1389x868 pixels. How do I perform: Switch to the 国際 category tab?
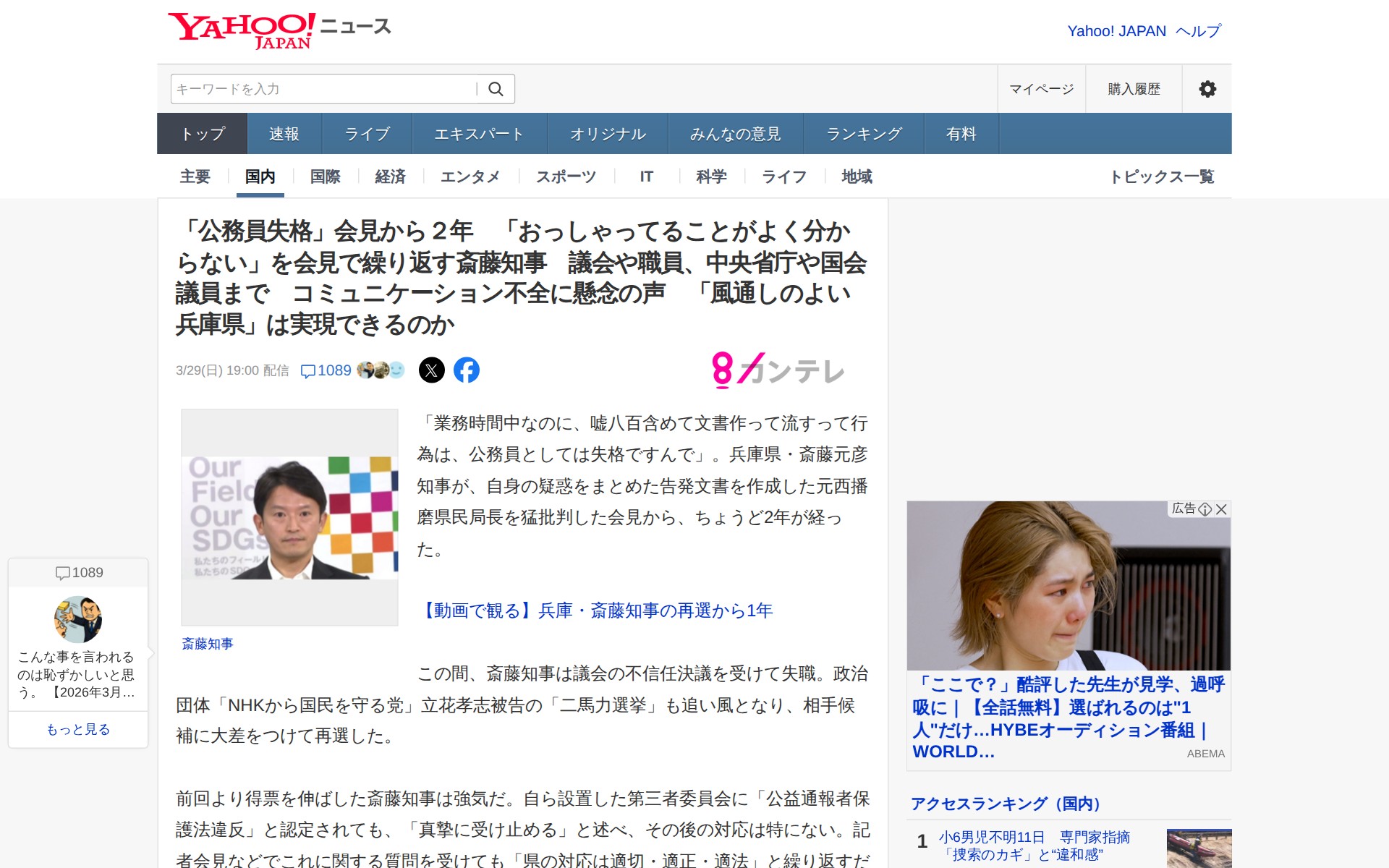point(324,176)
